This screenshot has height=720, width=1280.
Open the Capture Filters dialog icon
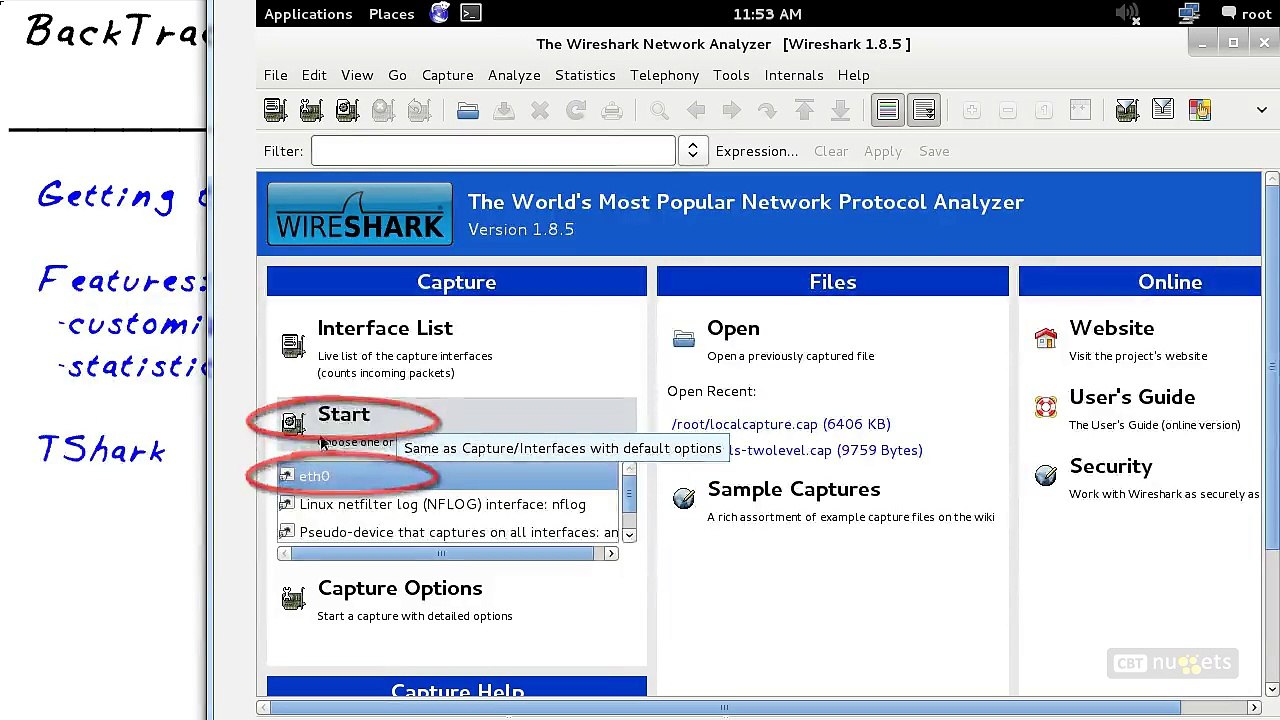pyautogui.click(x=1127, y=110)
